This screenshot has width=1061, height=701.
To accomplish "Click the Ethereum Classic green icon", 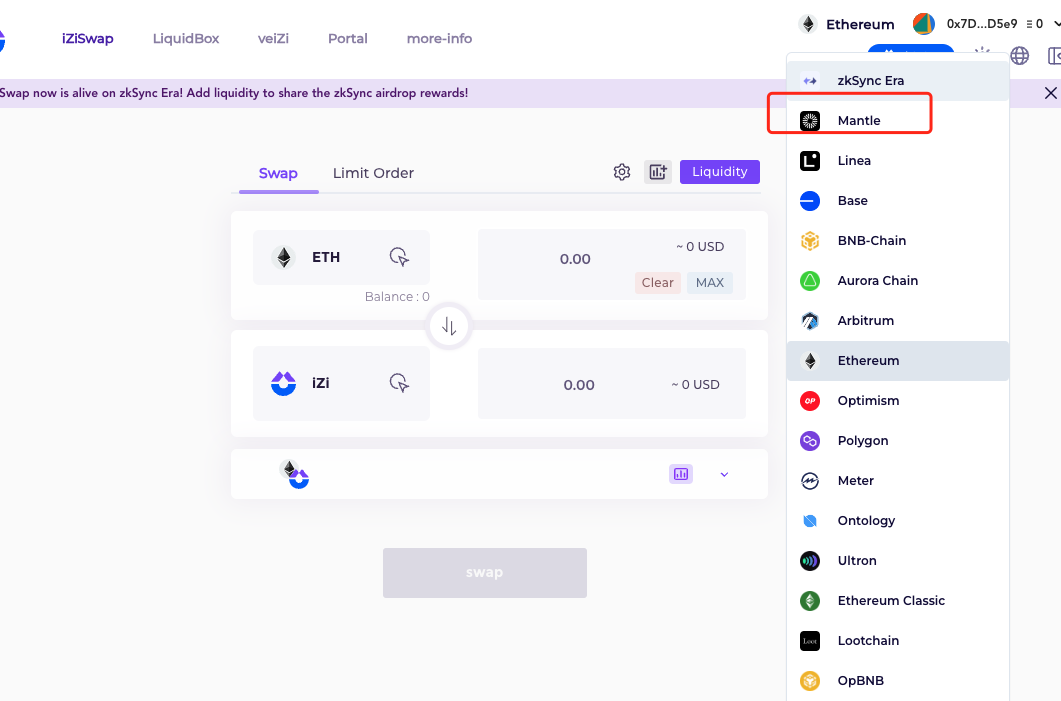I will (x=810, y=600).
